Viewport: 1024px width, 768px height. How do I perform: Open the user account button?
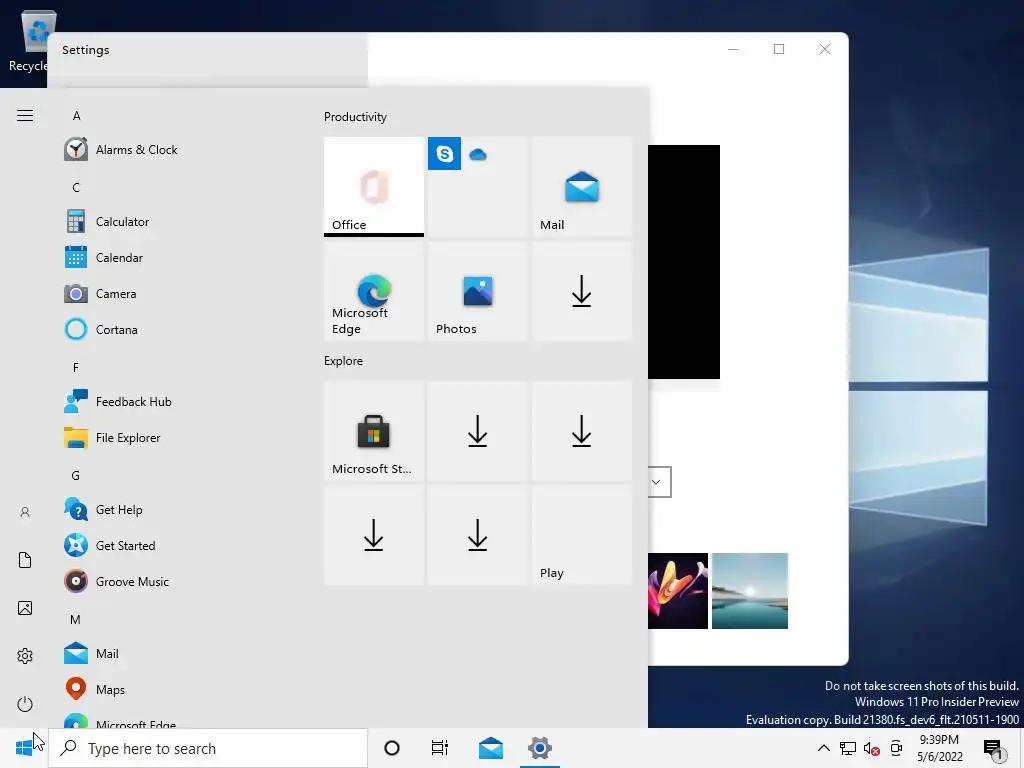click(25, 512)
